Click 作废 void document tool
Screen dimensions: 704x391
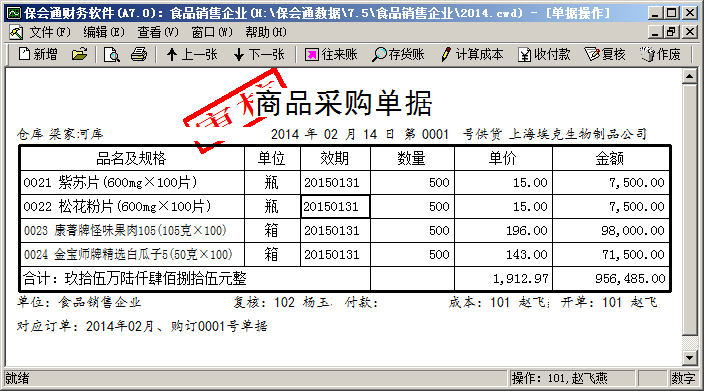click(x=660, y=54)
